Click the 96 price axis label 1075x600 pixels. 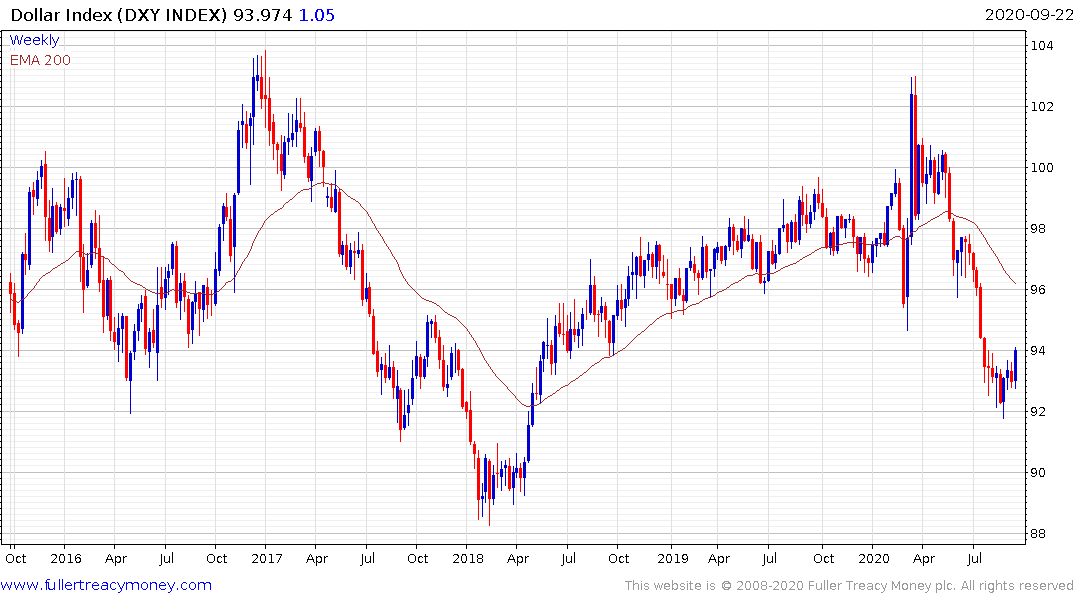point(1039,289)
